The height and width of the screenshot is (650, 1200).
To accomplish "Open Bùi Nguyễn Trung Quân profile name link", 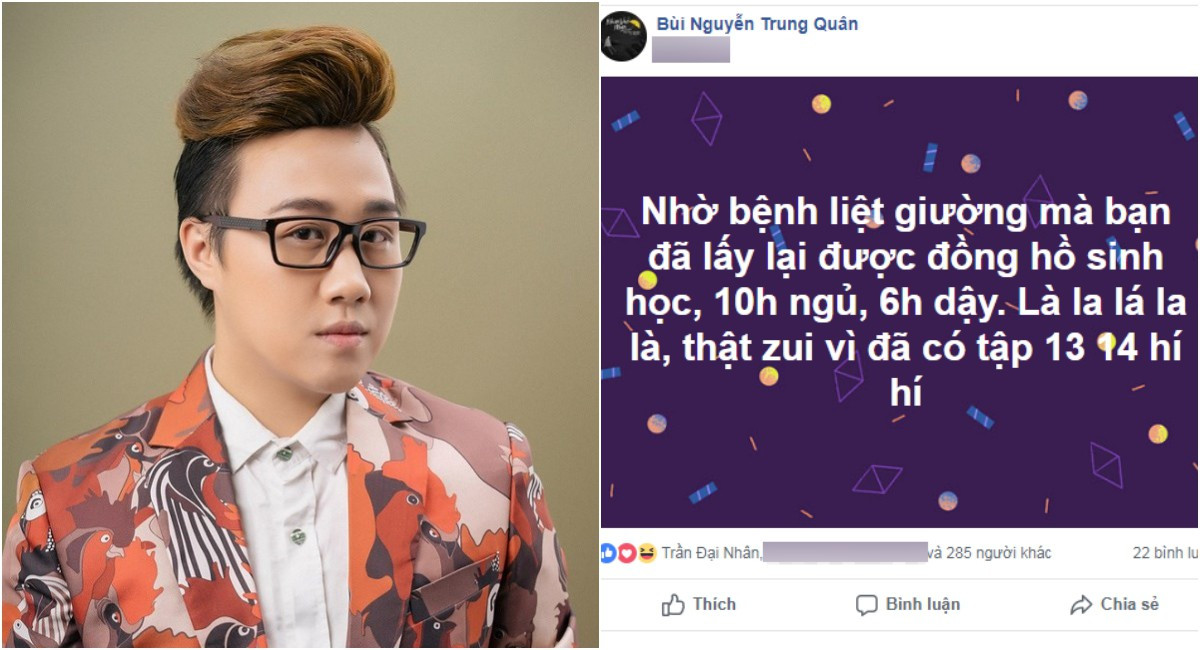I will pyautogui.click(x=757, y=24).
